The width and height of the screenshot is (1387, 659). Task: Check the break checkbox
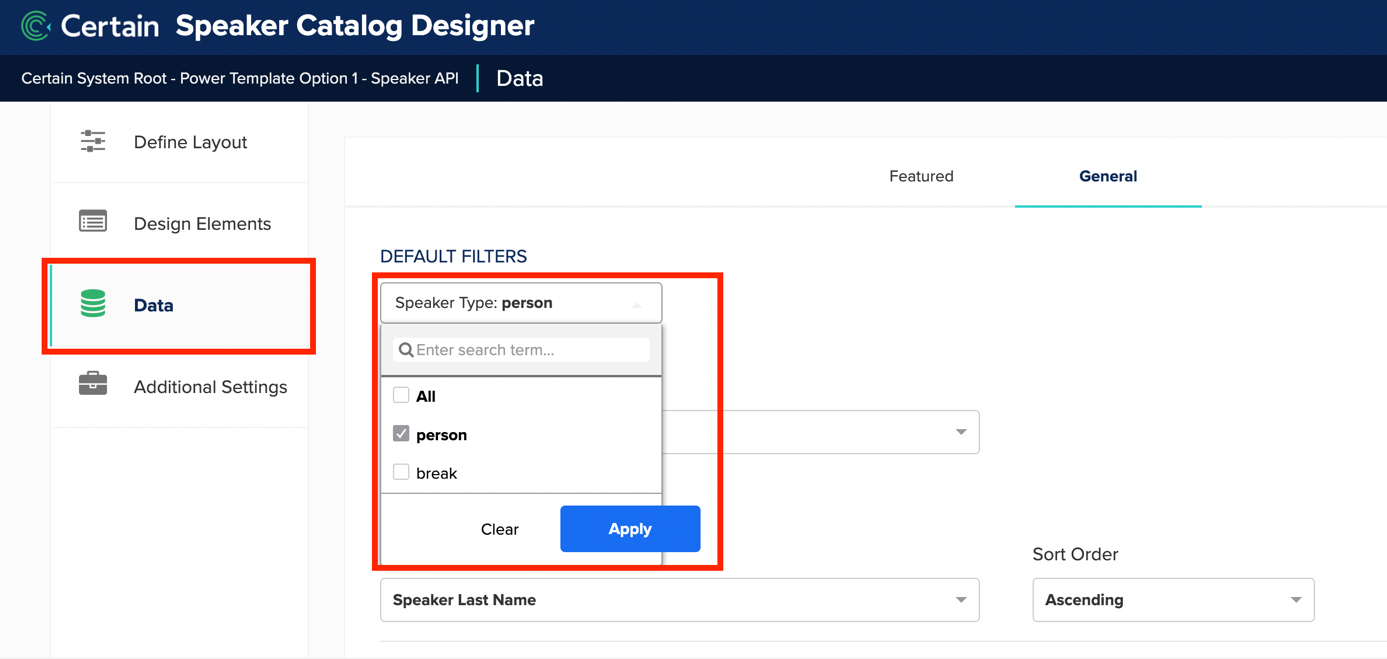(401, 472)
